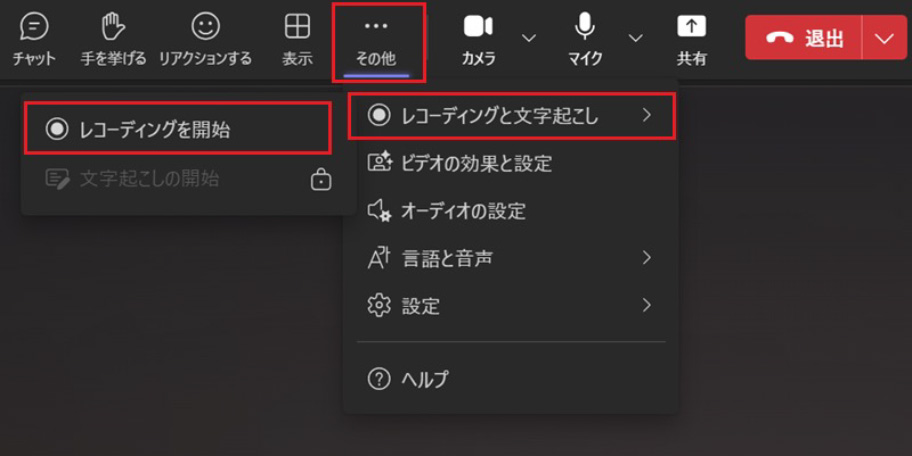This screenshot has width=912, height=456.
Task: Open the チャット panel
Action: 34,40
